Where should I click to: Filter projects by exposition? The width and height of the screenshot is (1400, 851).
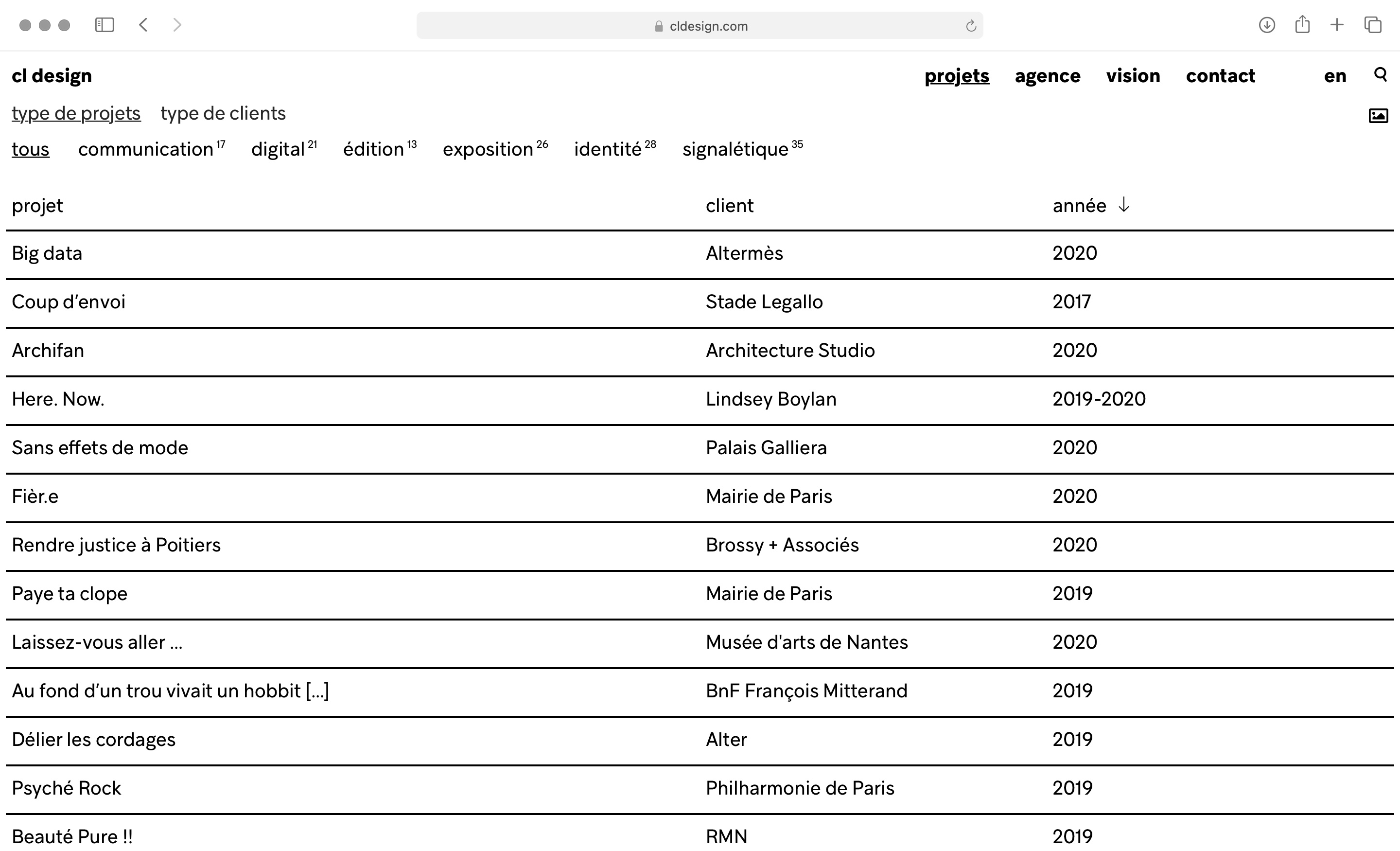click(x=488, y=149)
